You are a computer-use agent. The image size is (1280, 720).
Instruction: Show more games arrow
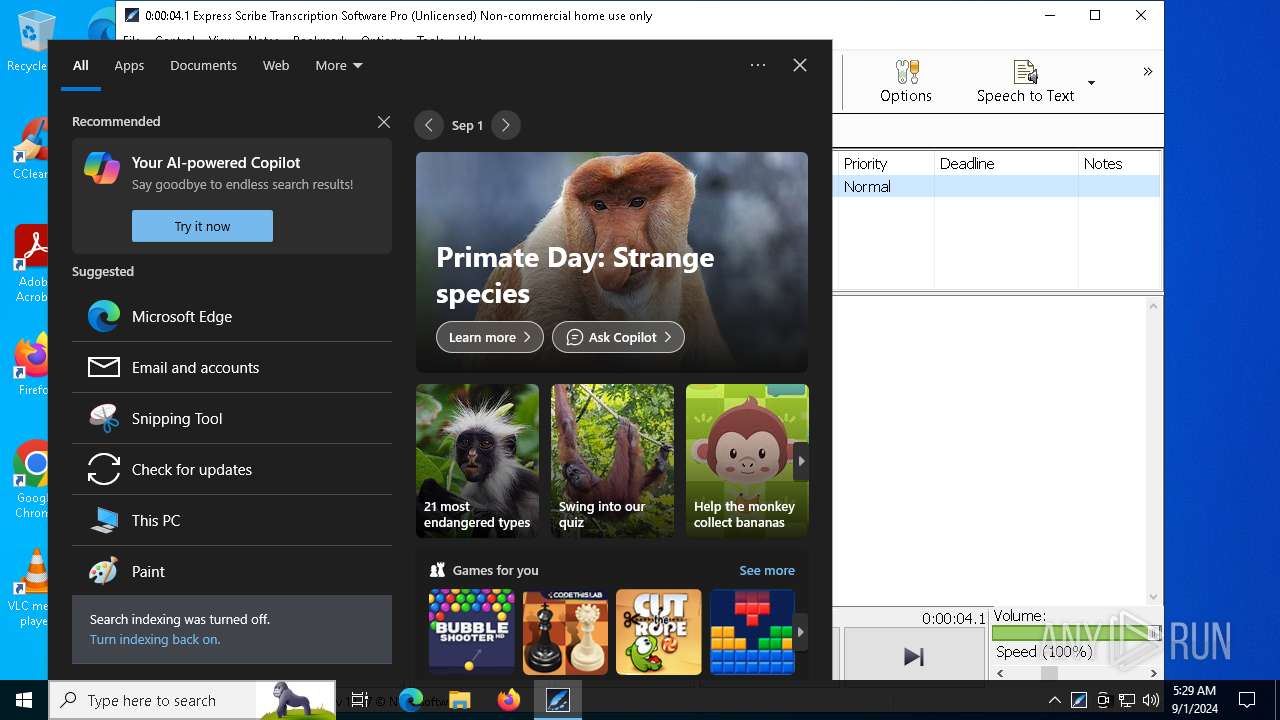tap(800, 632)
